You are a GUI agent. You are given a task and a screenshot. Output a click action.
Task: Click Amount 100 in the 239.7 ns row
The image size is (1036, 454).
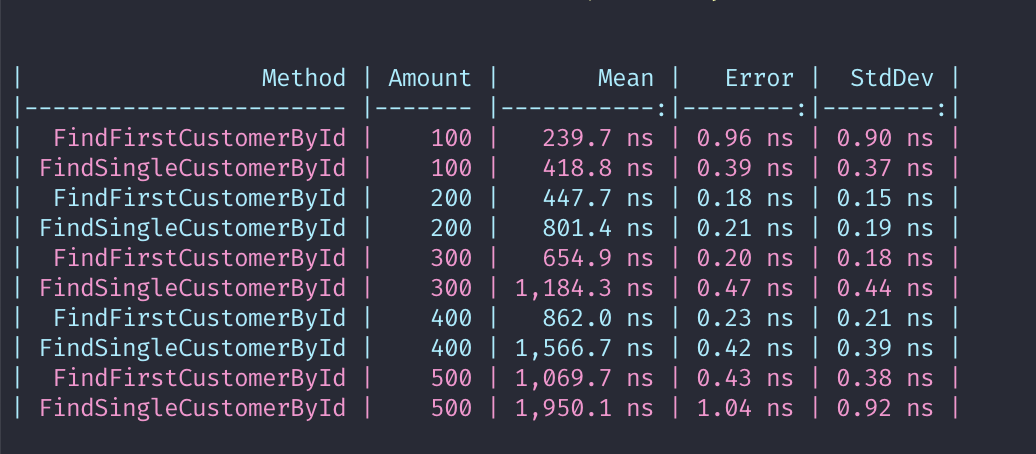point(451,138)
